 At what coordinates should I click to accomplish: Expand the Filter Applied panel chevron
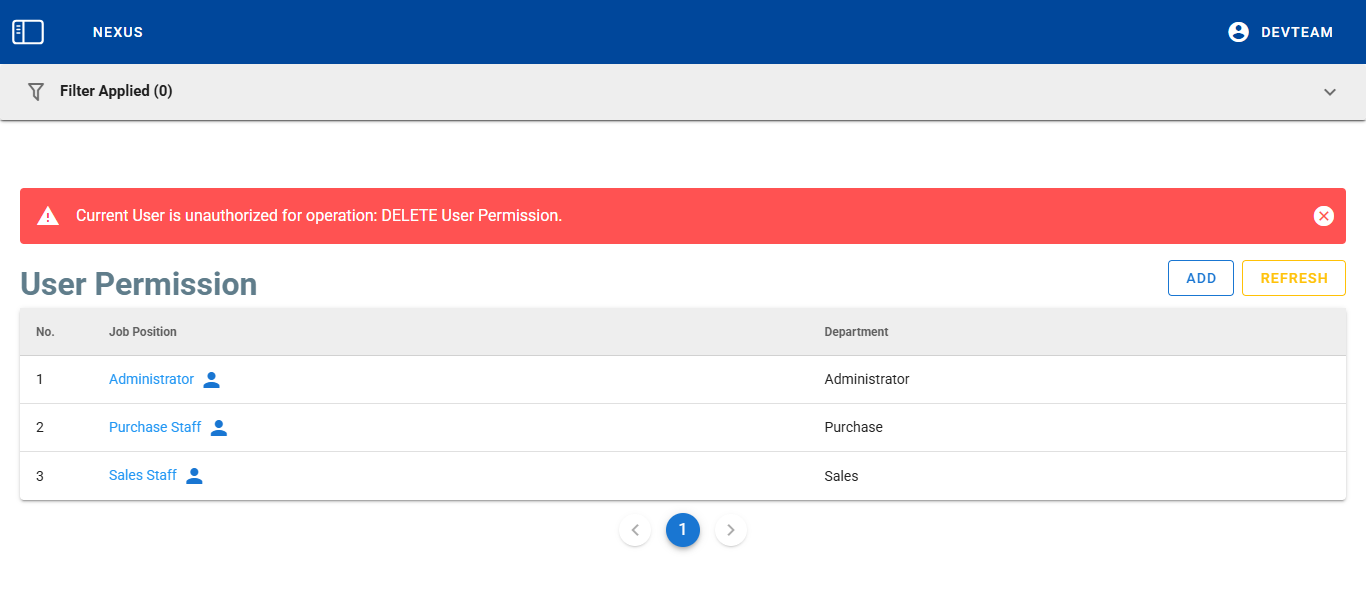pos(1329,92)
